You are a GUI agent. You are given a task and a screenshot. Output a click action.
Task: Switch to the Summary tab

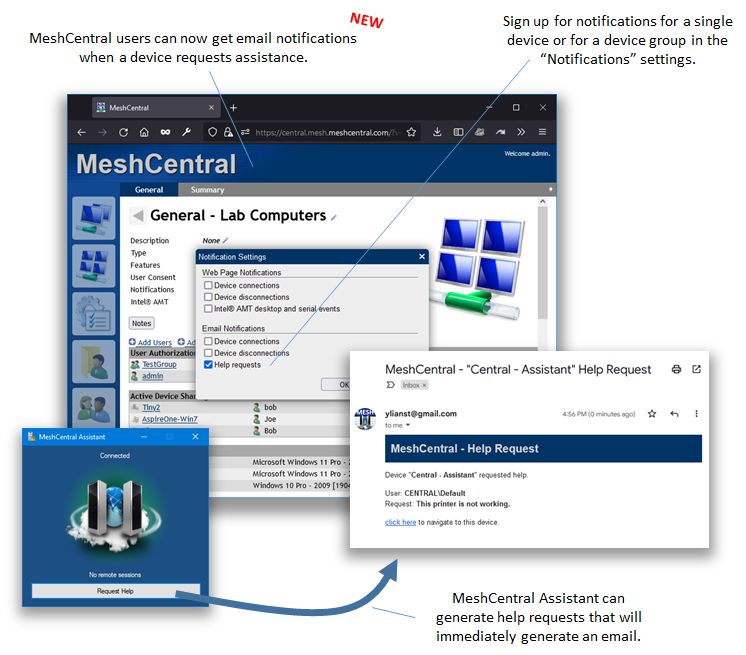click(x=207, y=190)
